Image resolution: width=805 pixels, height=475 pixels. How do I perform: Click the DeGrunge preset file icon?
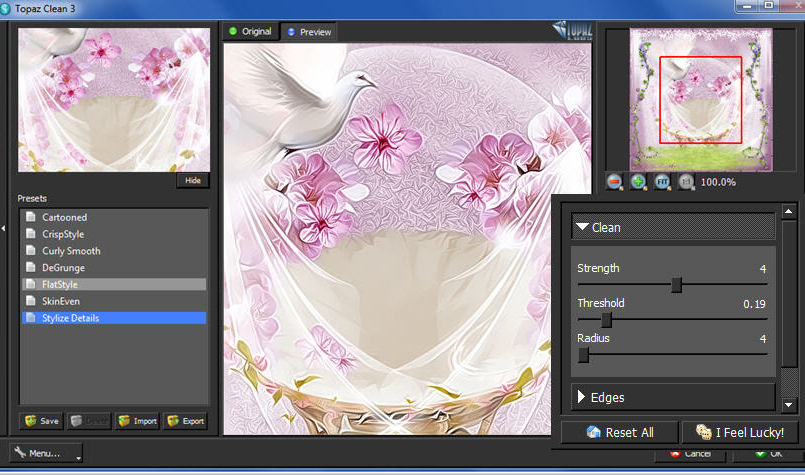tap(31, 267)
